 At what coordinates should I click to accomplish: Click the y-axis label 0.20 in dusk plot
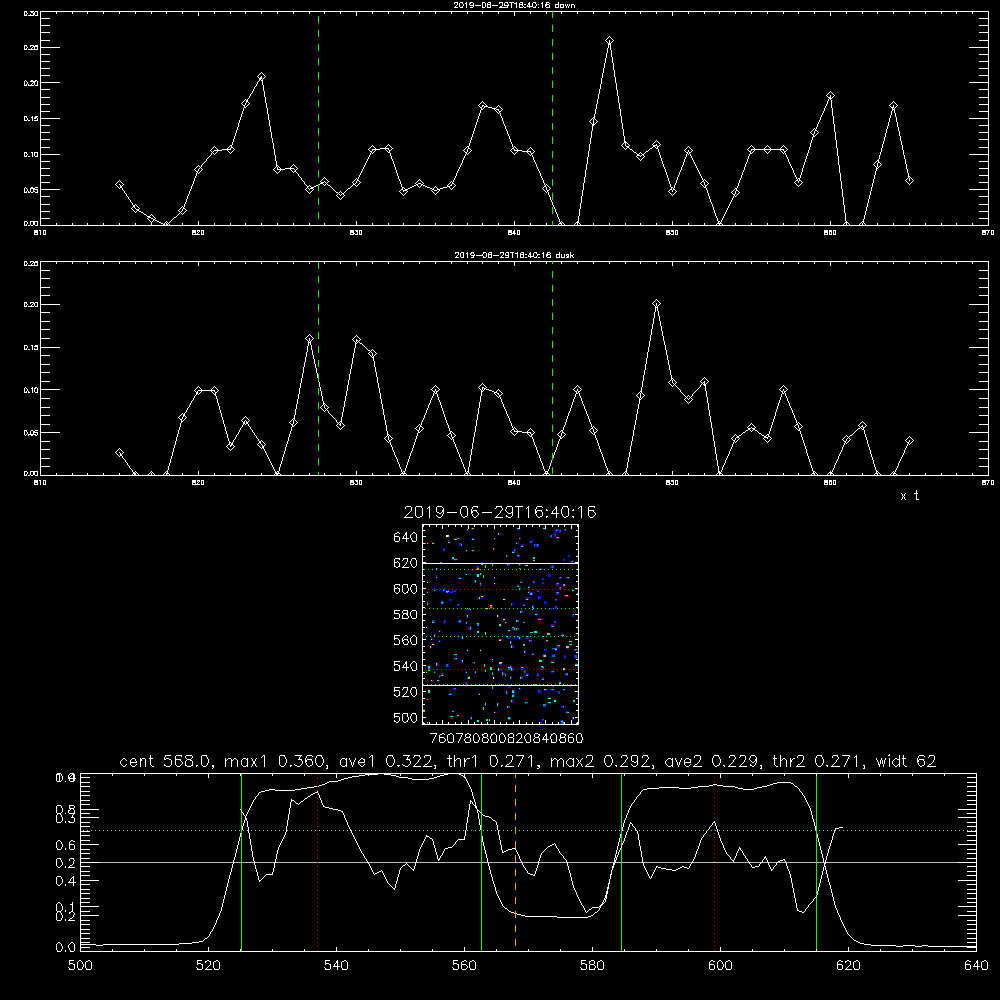coord(31,304)
